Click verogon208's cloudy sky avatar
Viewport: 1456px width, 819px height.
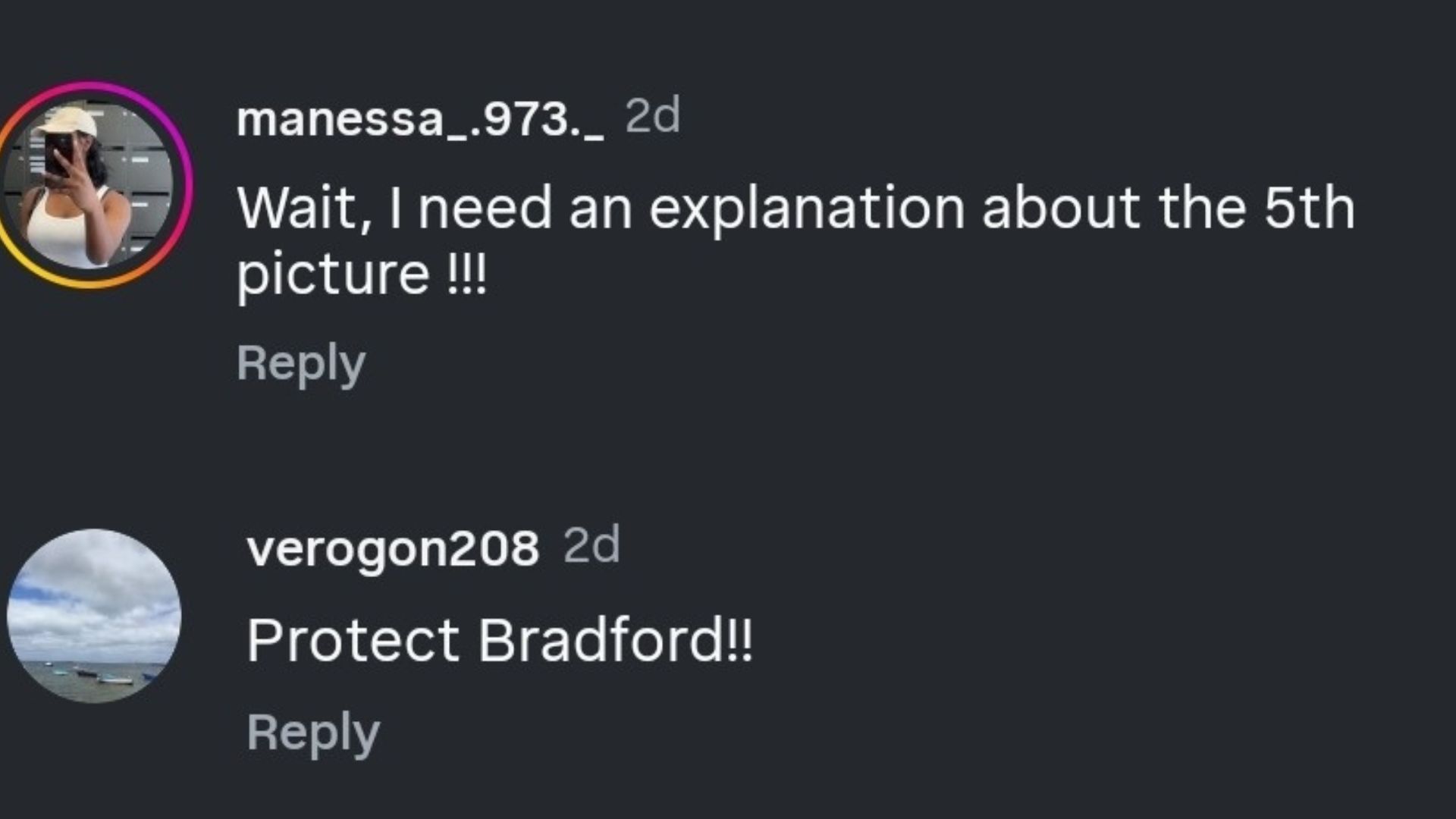click(94, 615)
